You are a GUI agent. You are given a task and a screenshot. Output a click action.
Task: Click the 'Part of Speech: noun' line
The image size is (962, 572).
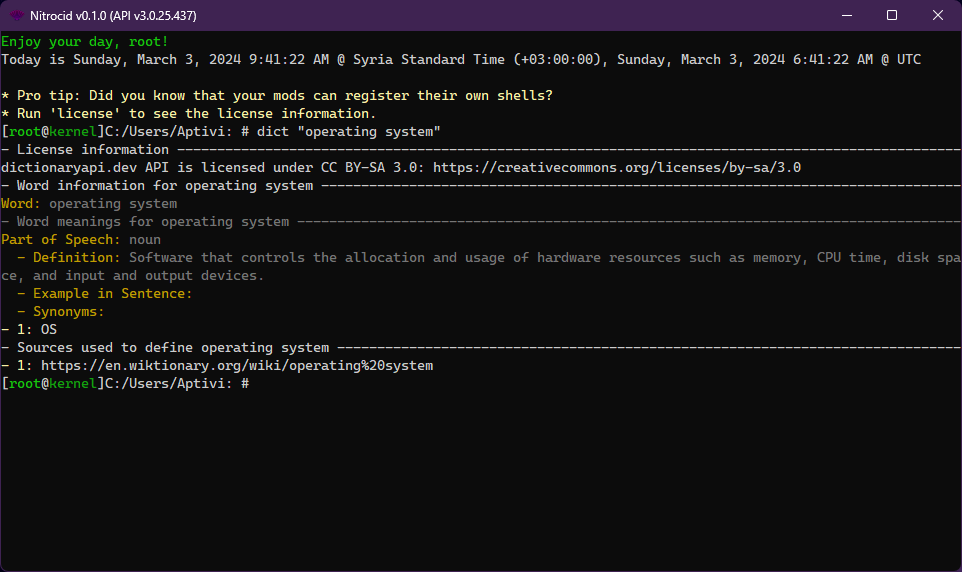click(x=81, y=240)
